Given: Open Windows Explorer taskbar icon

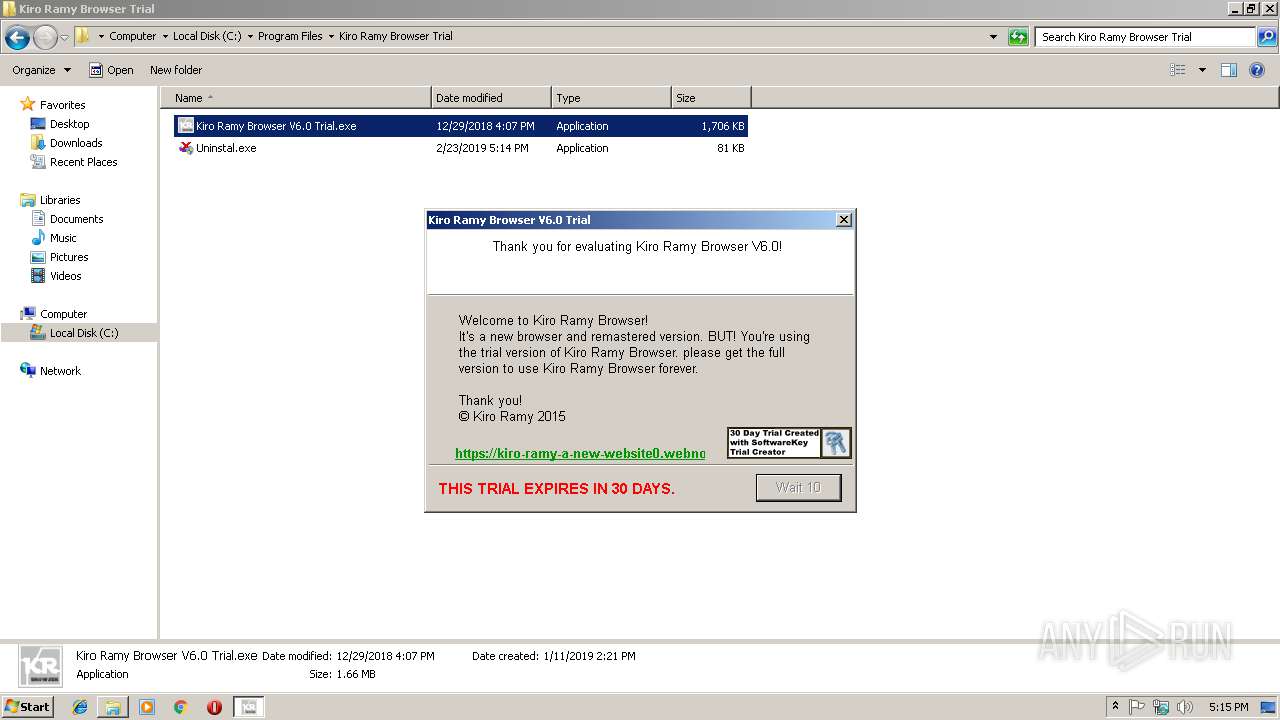Looking at the screenshot, I should pos(113,707).
